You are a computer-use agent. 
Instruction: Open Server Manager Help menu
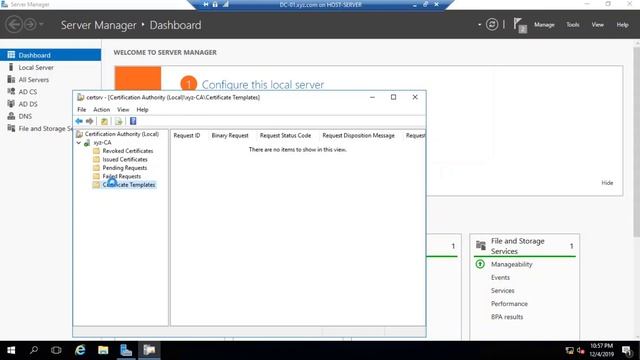(622, 25)
